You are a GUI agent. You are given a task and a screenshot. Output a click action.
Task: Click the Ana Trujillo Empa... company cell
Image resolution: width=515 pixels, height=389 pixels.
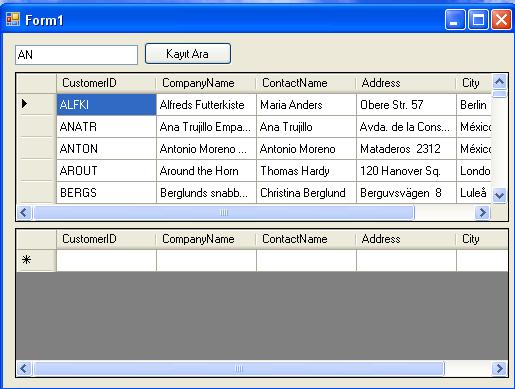coord(206,127)
